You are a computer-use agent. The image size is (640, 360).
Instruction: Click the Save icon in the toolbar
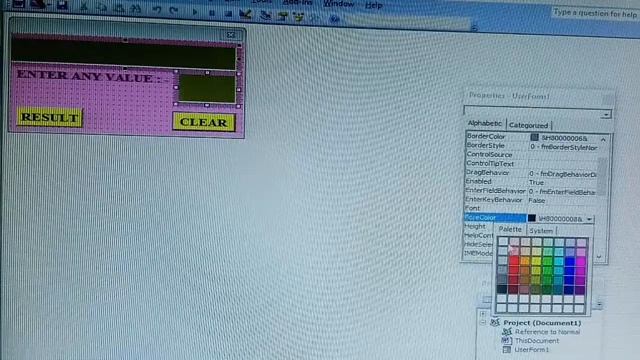pyautogui.click(x=62, y=5)
